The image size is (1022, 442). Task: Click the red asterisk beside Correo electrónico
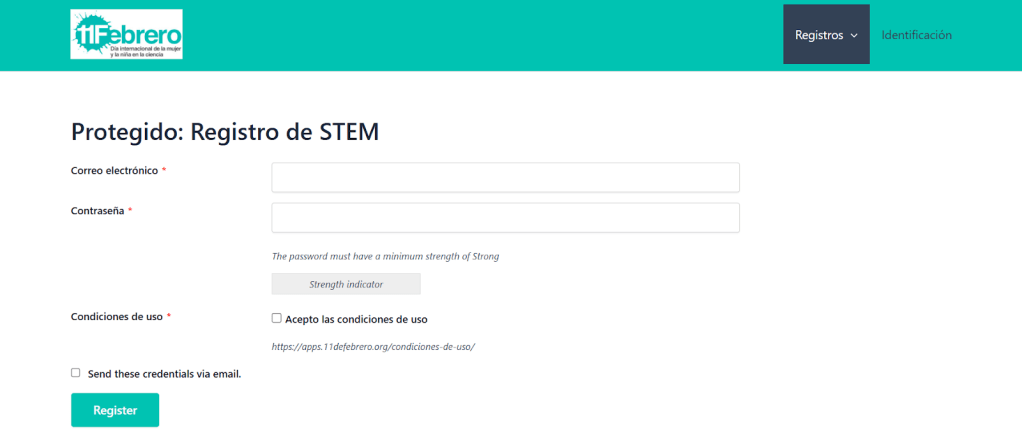click(x=164, y=171)
